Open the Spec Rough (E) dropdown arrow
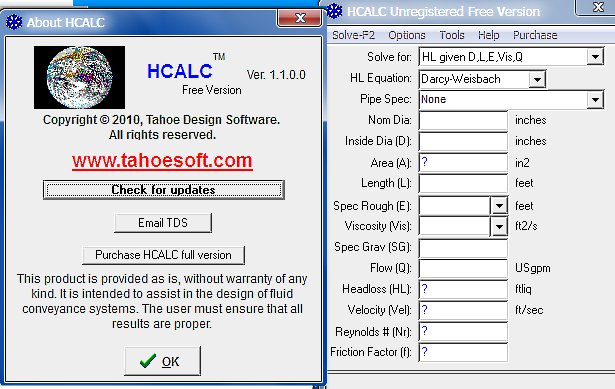This screenshot has width=615, height=389. pos(499,206)
